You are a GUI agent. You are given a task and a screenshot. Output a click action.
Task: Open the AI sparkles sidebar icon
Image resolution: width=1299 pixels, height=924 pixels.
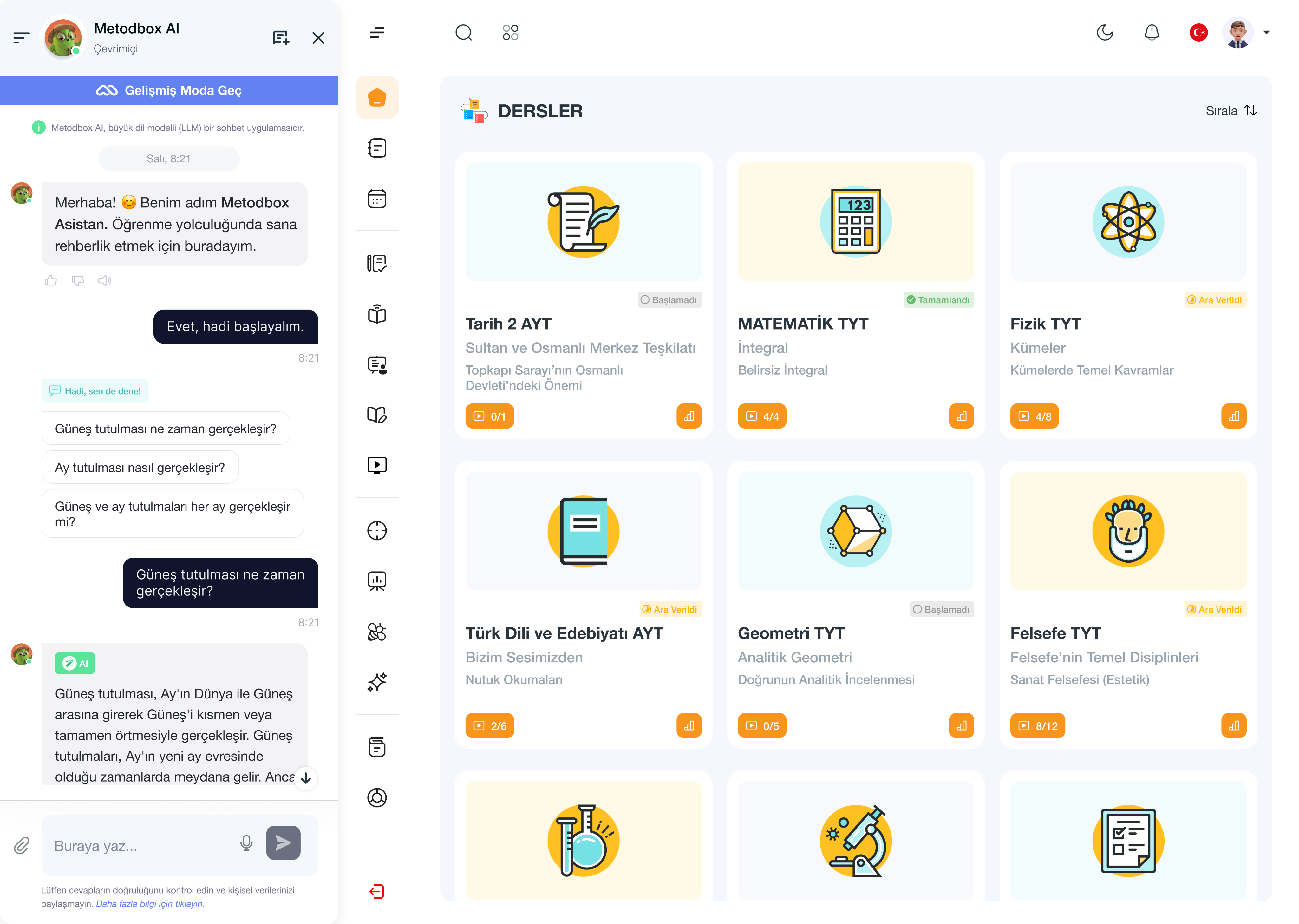pos(377,682)
